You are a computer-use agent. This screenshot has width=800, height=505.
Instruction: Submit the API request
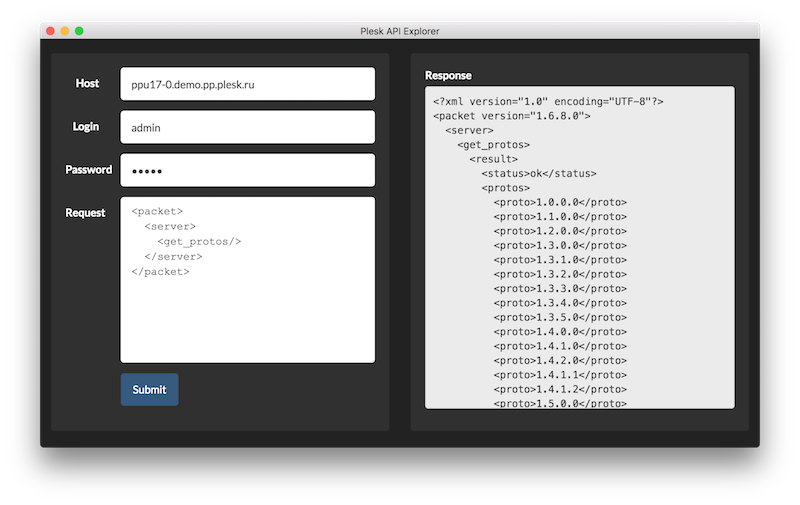click(x=149, y=390)
